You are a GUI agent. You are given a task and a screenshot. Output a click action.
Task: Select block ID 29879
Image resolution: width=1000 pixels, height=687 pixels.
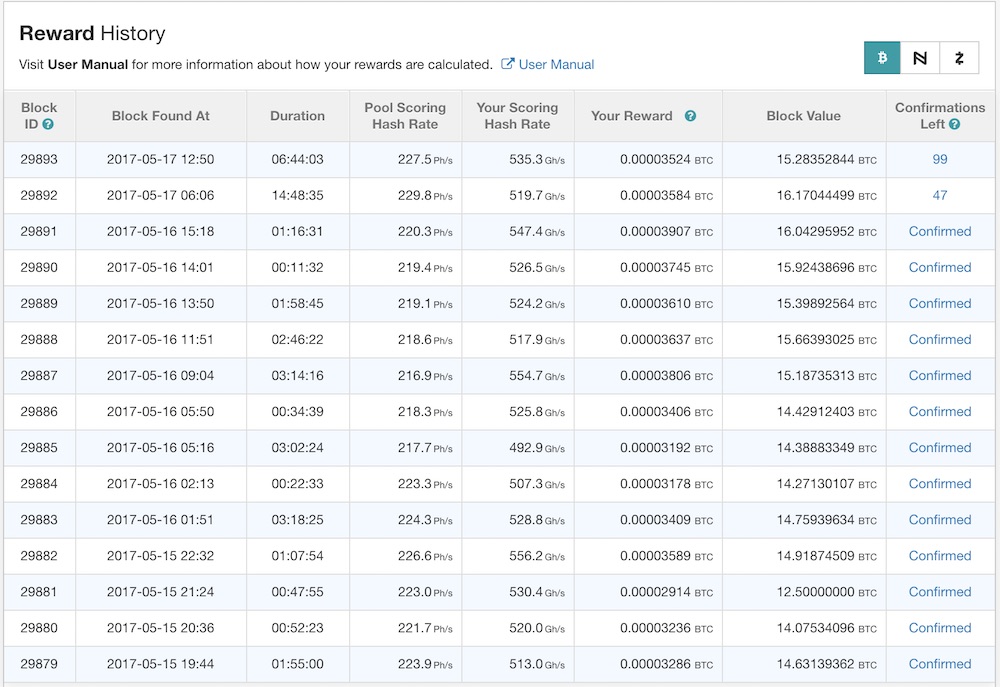[x=39, y=664]
